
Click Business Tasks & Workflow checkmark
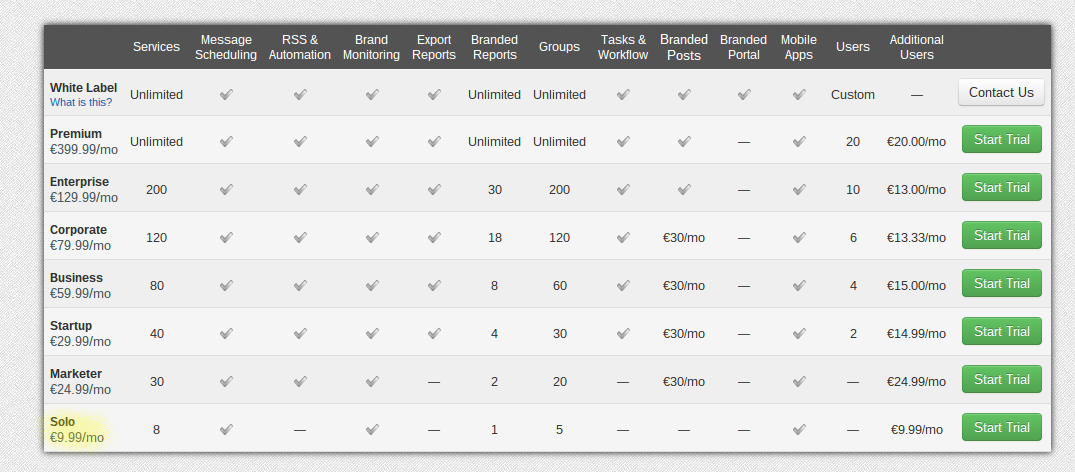point(623,286)
